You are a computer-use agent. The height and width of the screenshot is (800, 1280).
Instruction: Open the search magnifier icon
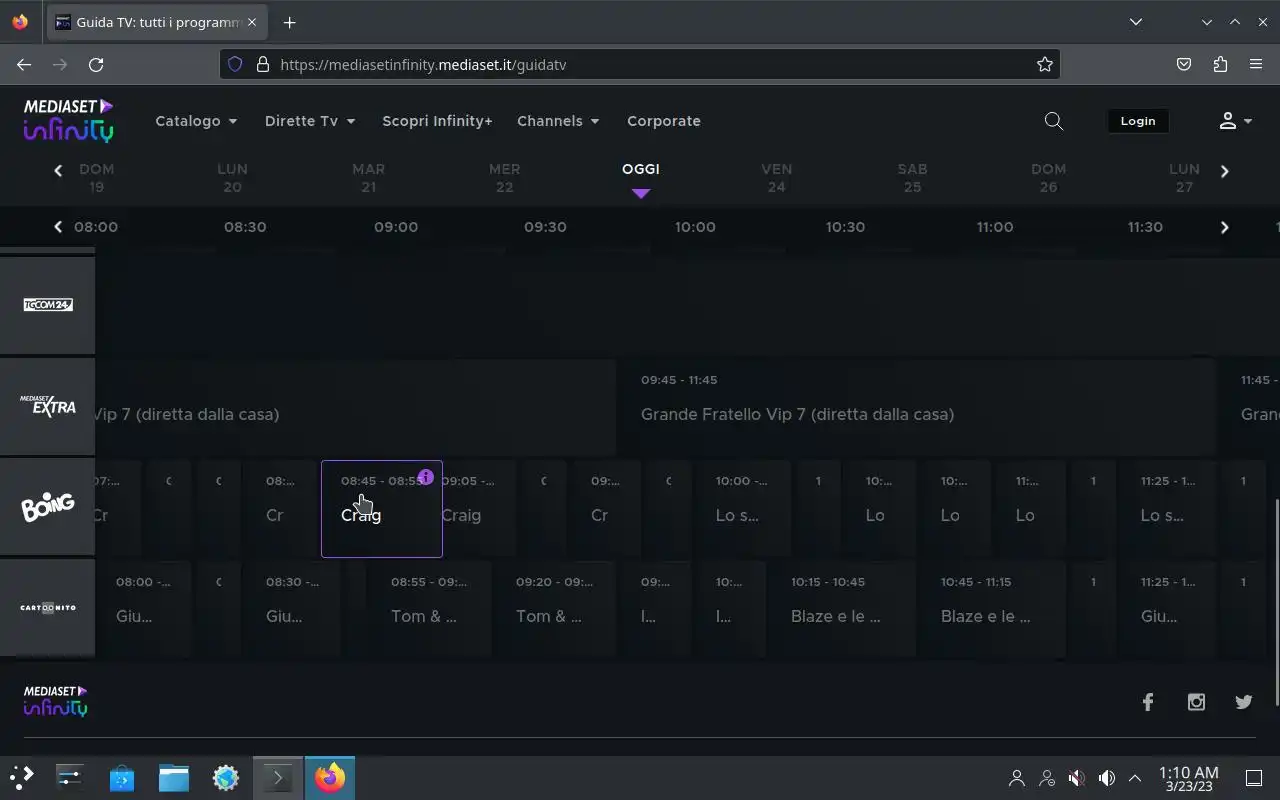pos(1053,121)
